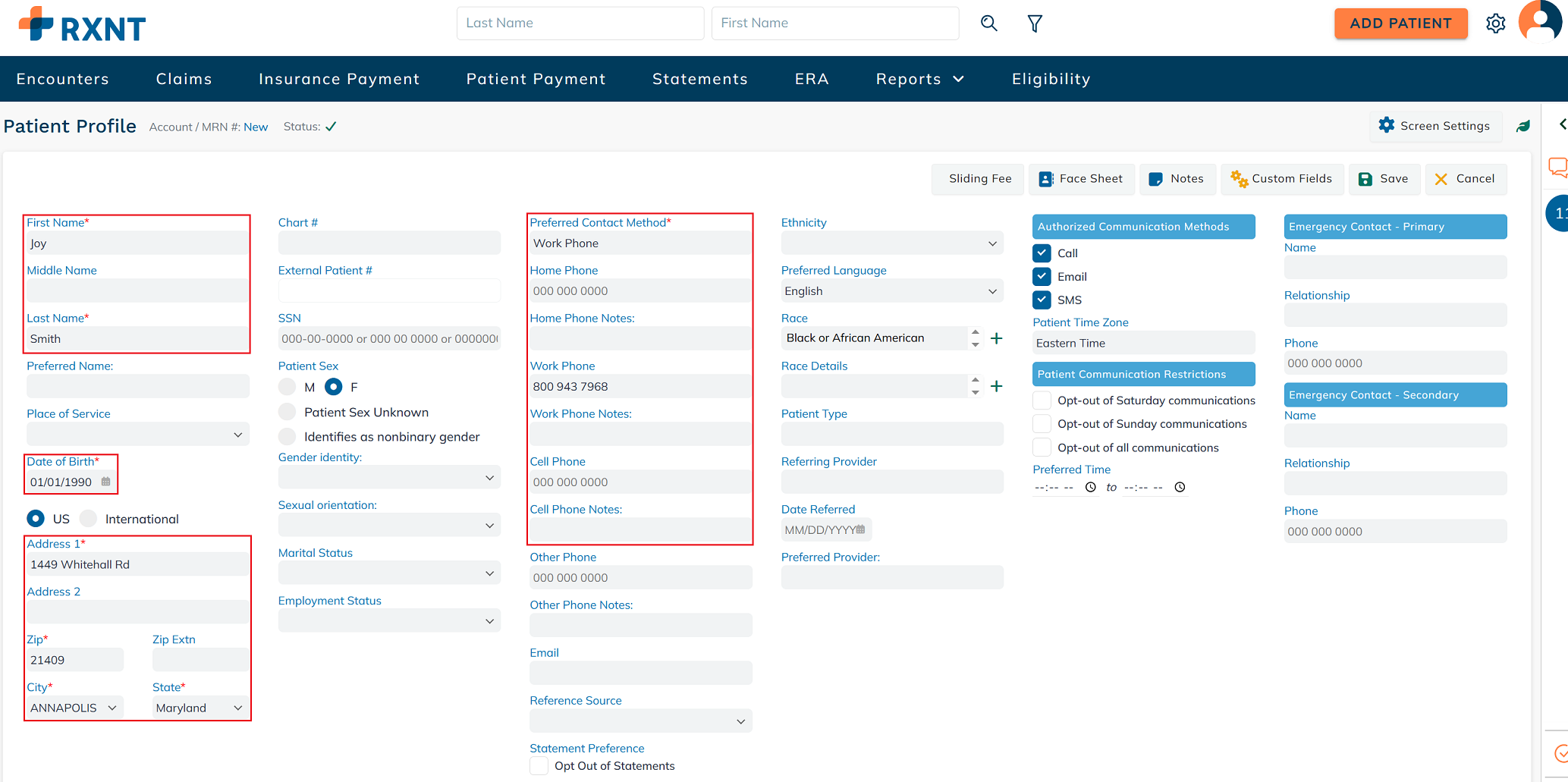Check Opt-out of Saturday communications

pos(1042,400)
